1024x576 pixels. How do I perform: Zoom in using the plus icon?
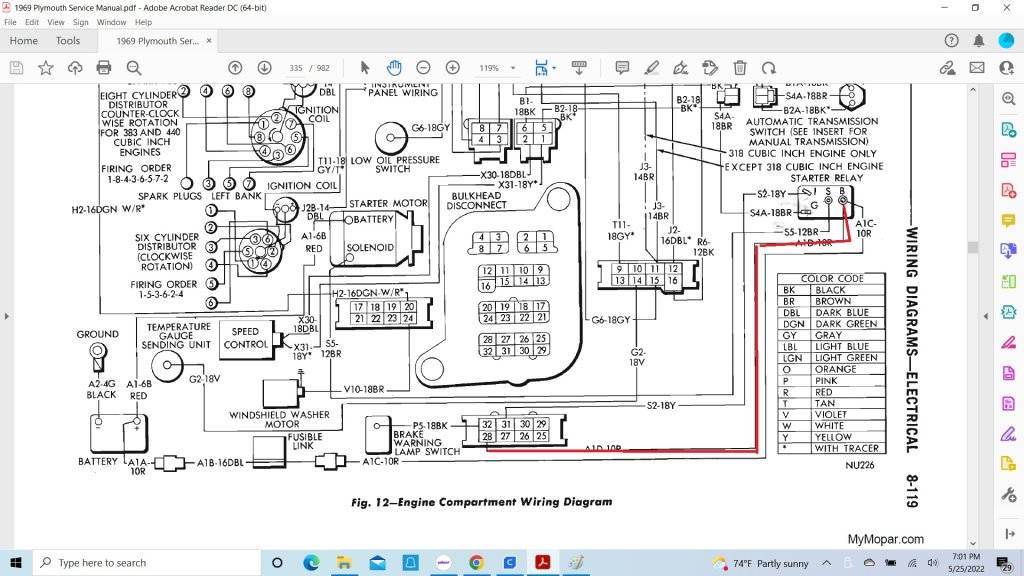452,67
